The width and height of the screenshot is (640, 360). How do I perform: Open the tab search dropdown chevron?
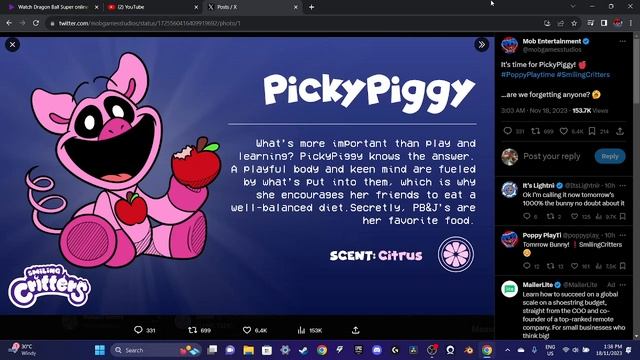[x=573, y=7]
